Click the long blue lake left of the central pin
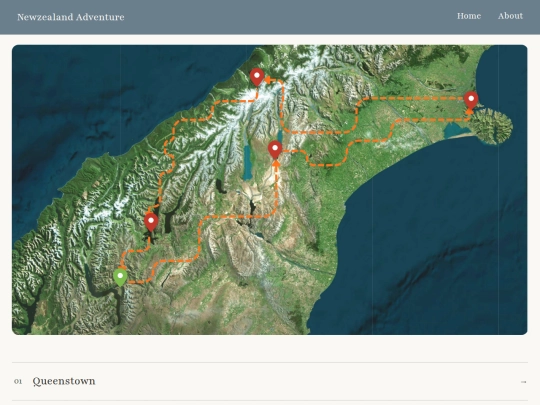 click(x=247, y=162)
